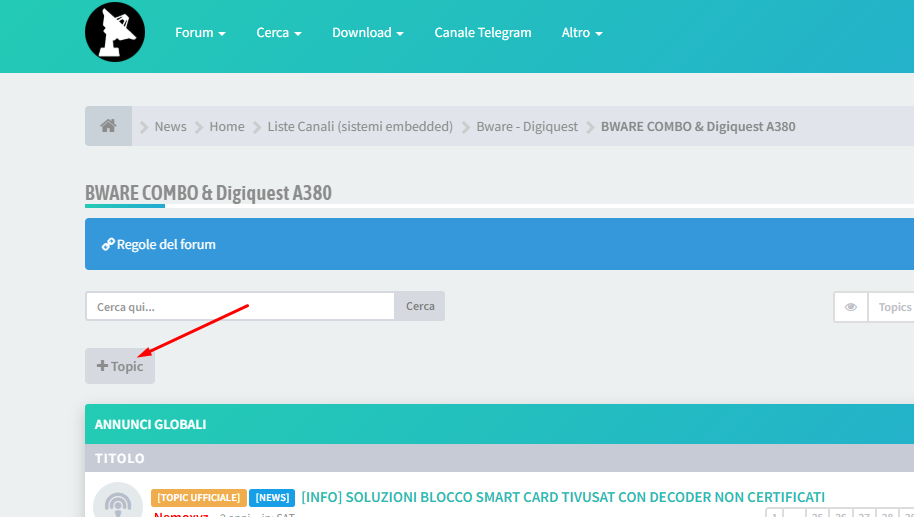Click the Topics button
This screenshot has height=517, width=914.
pos(894,307)
